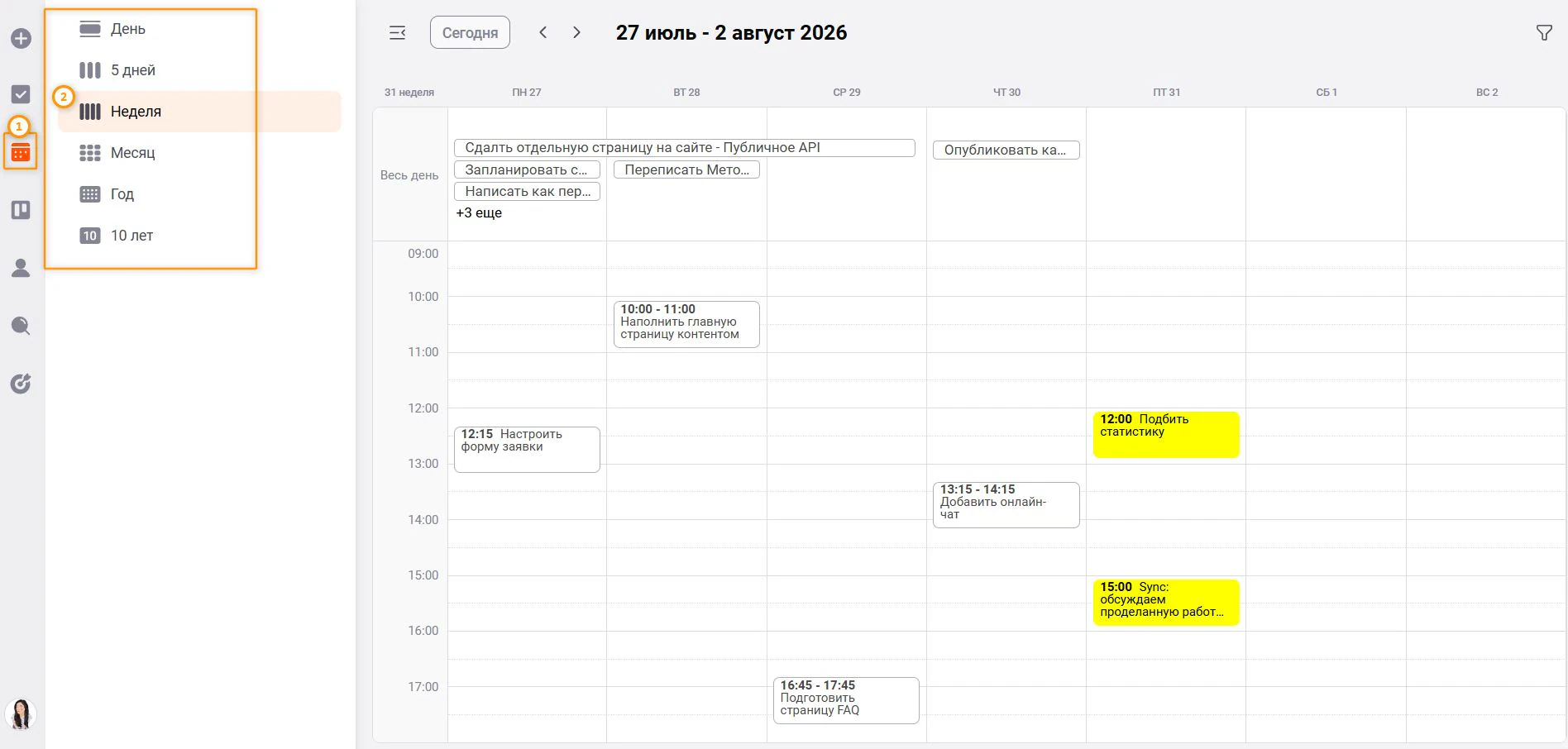
Task: Go to next week arrow
Action: 576,32
